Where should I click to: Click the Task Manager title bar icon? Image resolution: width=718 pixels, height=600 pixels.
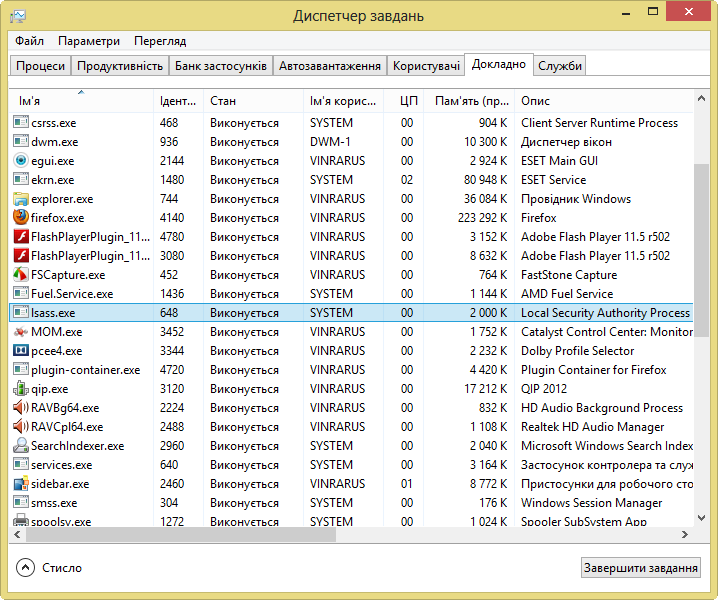tap(18, 16)
